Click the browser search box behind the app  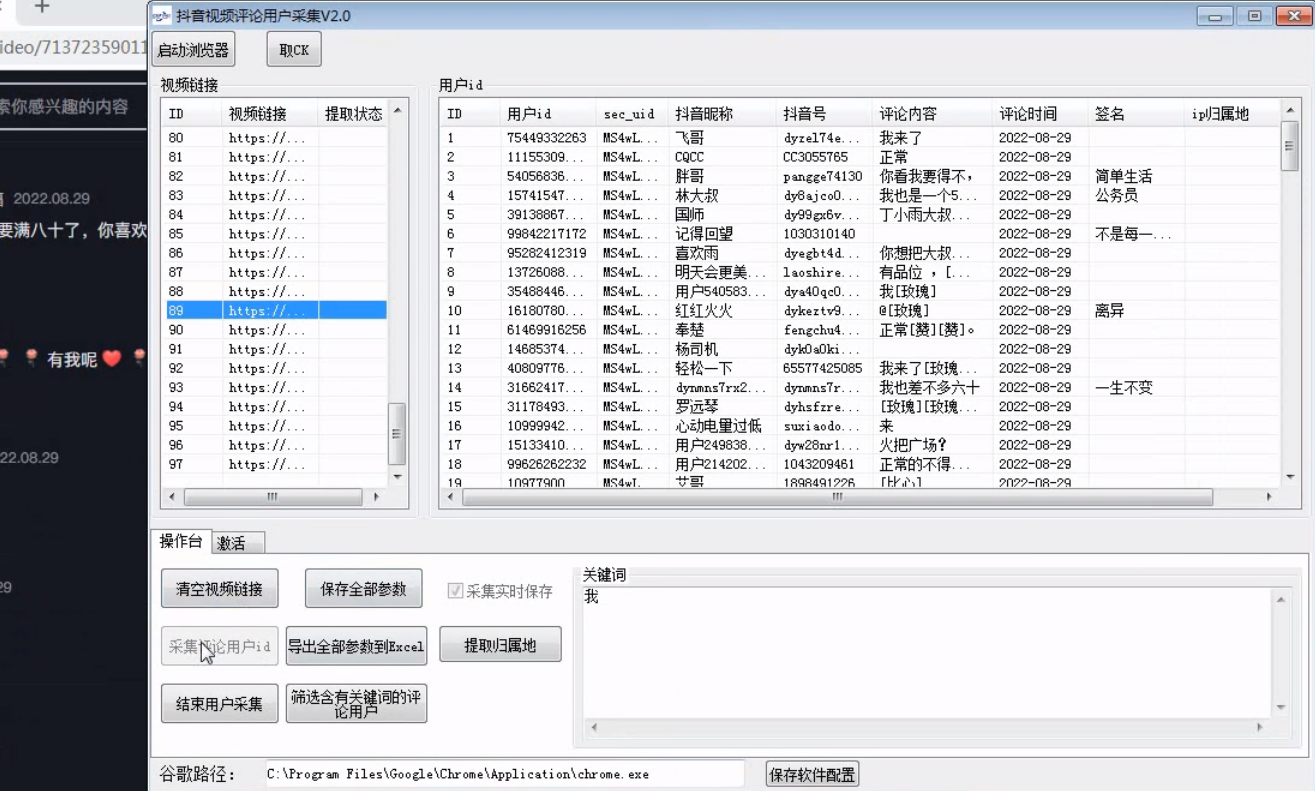74,107
